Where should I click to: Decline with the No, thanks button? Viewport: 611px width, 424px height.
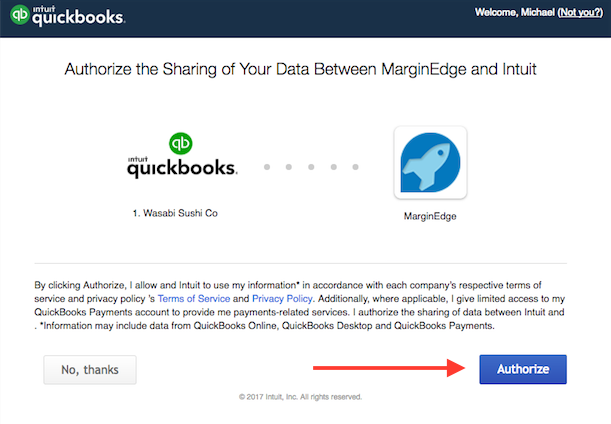point(90,370)
